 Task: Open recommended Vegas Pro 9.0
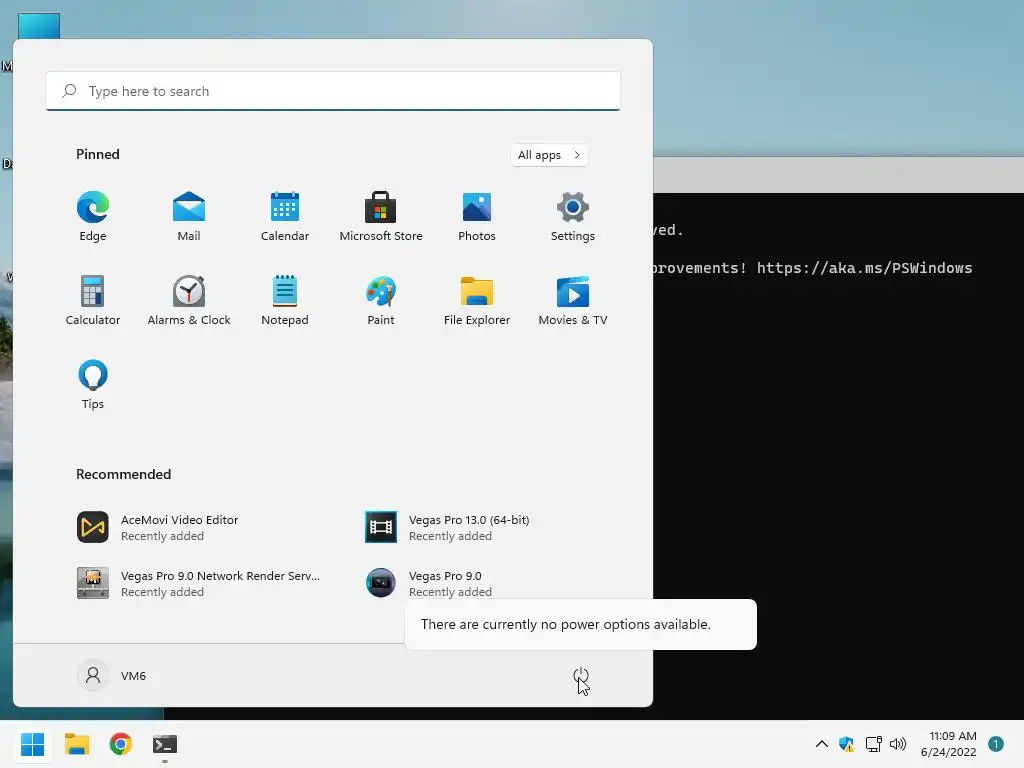(488, 583)
